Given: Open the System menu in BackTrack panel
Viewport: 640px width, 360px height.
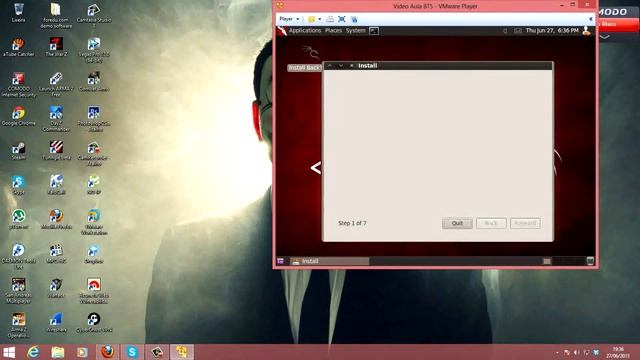Looking at the screenshot, I should pos(356,31).
